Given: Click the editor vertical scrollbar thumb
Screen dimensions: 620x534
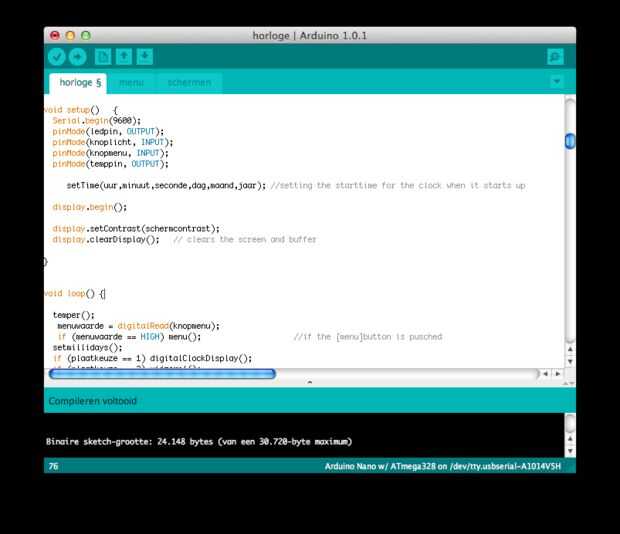Looking at the screenshot, I should [x=570, y=142].
